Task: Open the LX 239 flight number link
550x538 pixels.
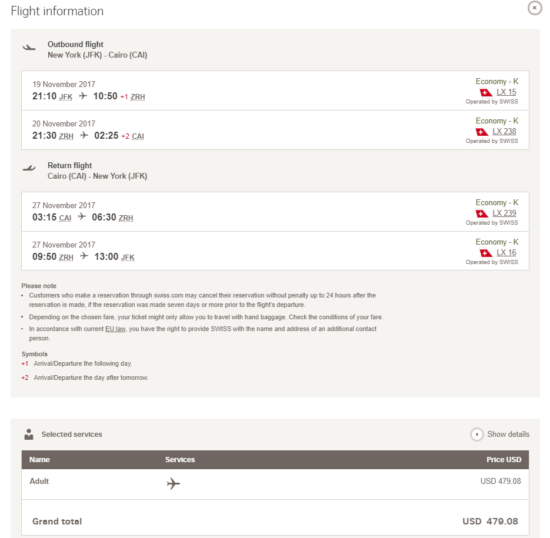Action: click(504, 213)
